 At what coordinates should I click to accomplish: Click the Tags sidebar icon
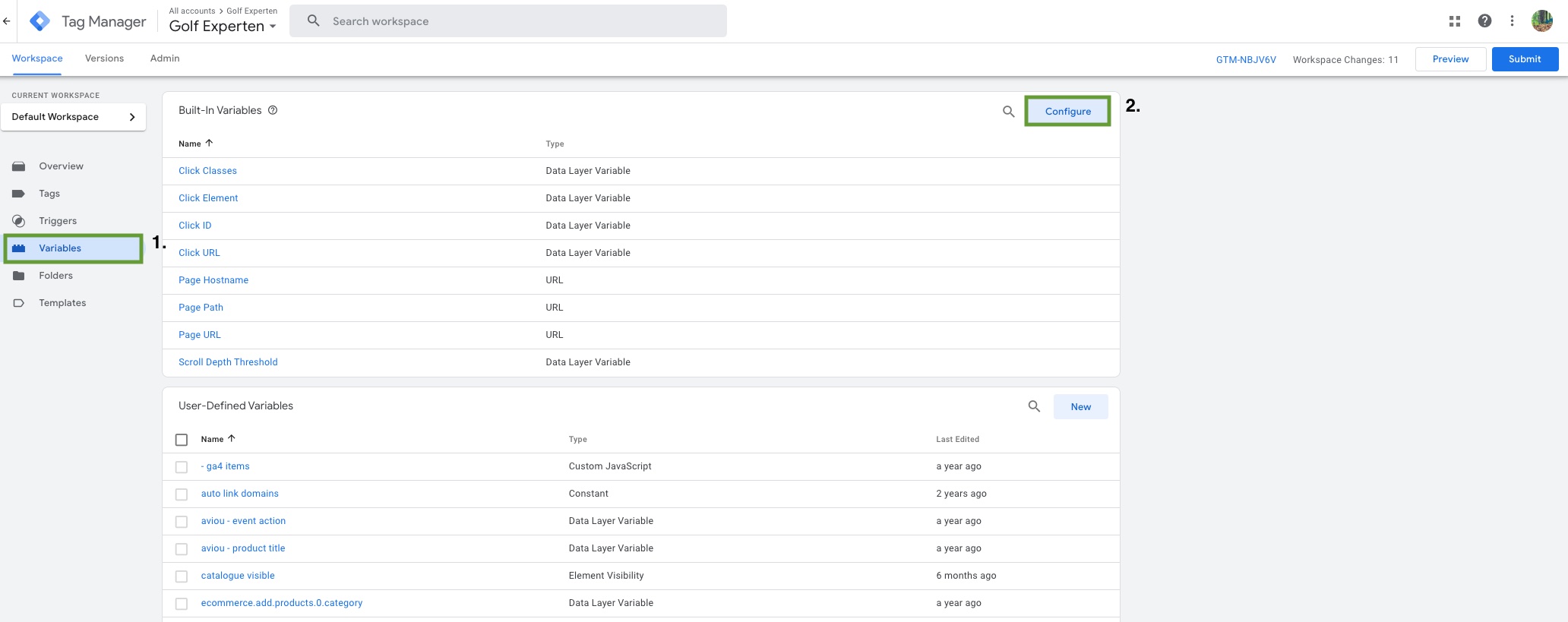[19, 194]
